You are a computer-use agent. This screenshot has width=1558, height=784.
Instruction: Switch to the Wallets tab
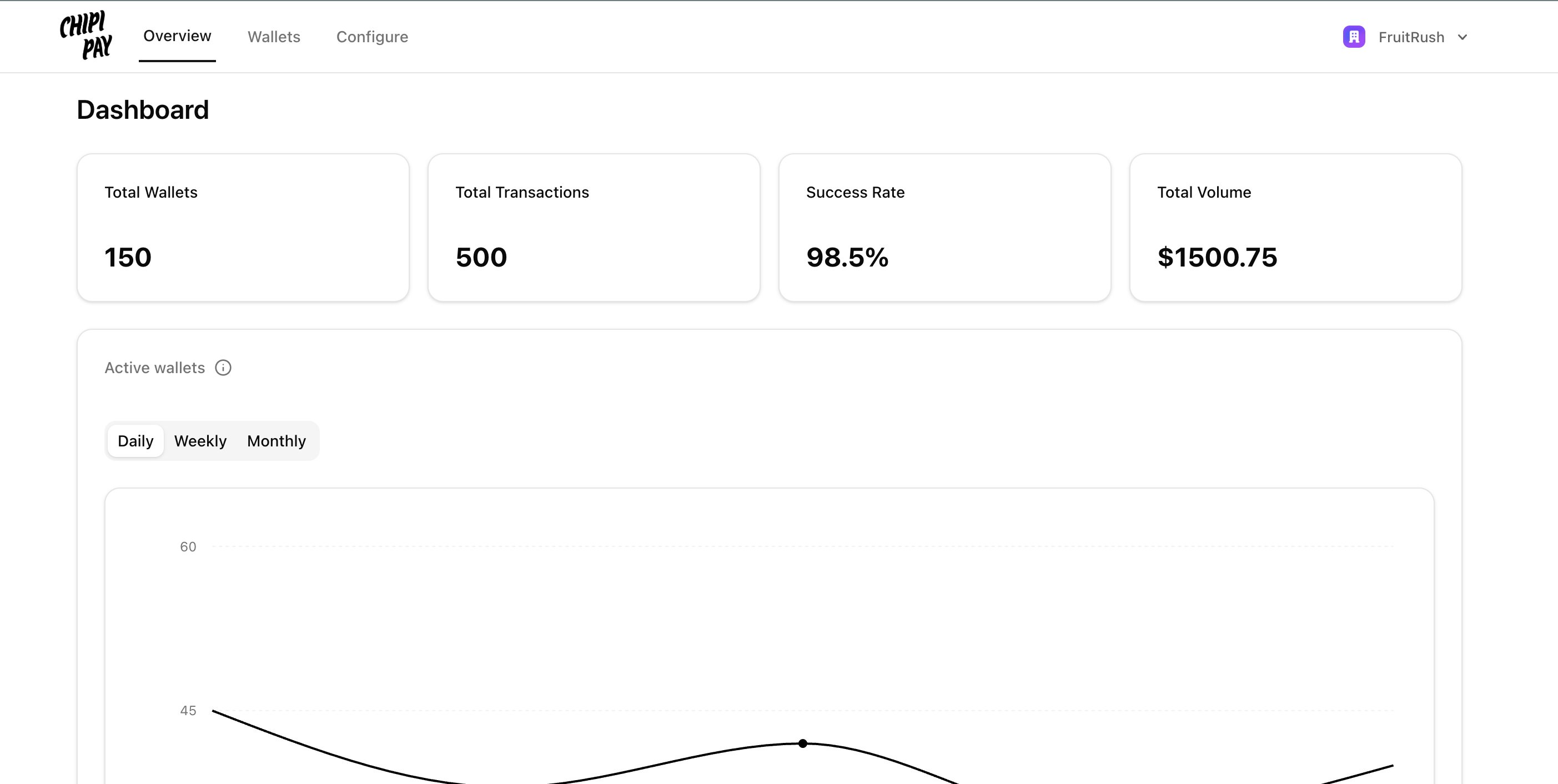point(274,37)
